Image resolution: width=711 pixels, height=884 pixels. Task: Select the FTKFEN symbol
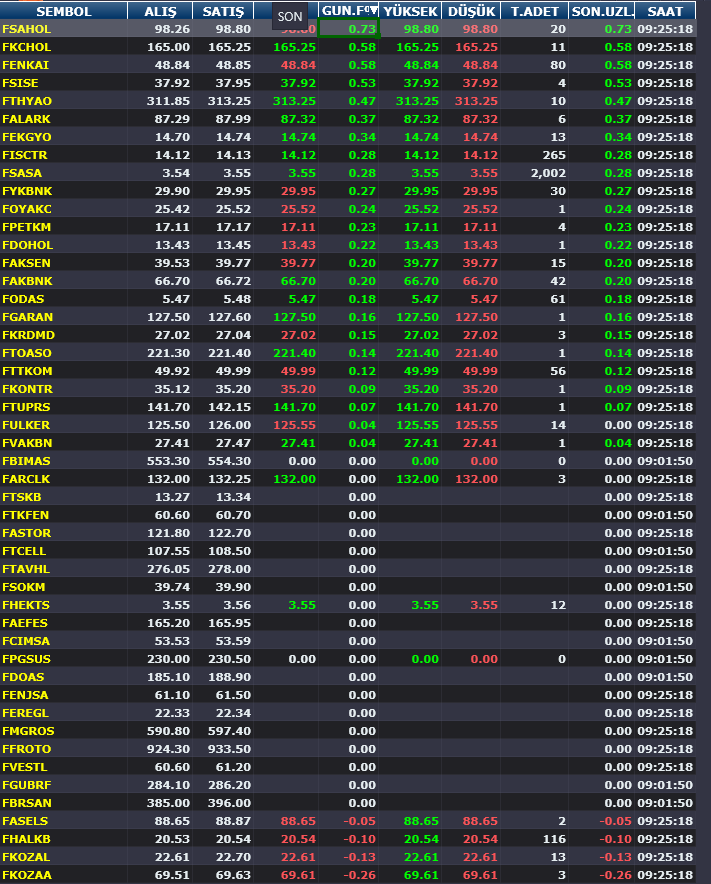point(25,516)
